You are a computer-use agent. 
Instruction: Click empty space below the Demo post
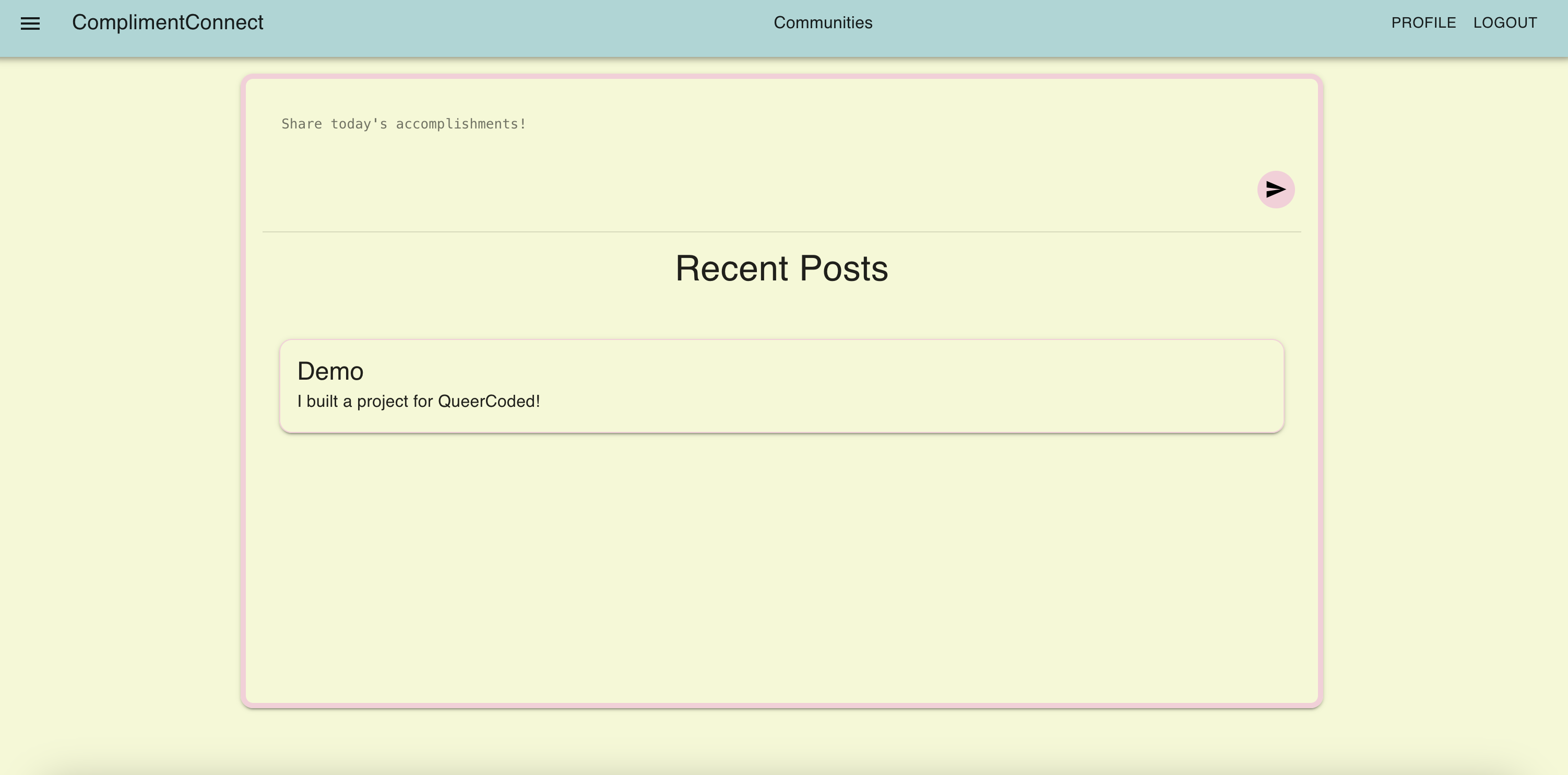click(781, 566)
